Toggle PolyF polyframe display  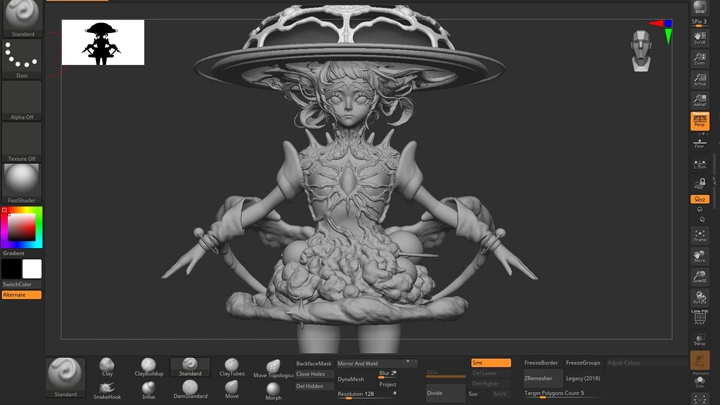(x=699, y=318)
